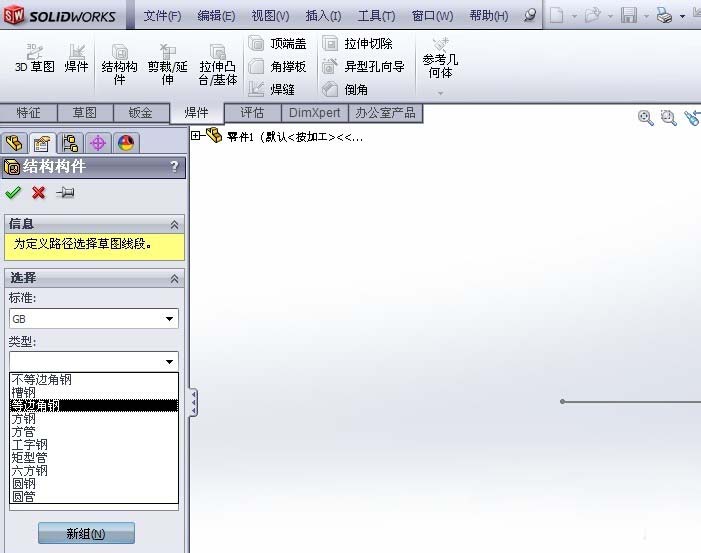
Task: Open the 帮助(H) menu
Action: (489, 16)
